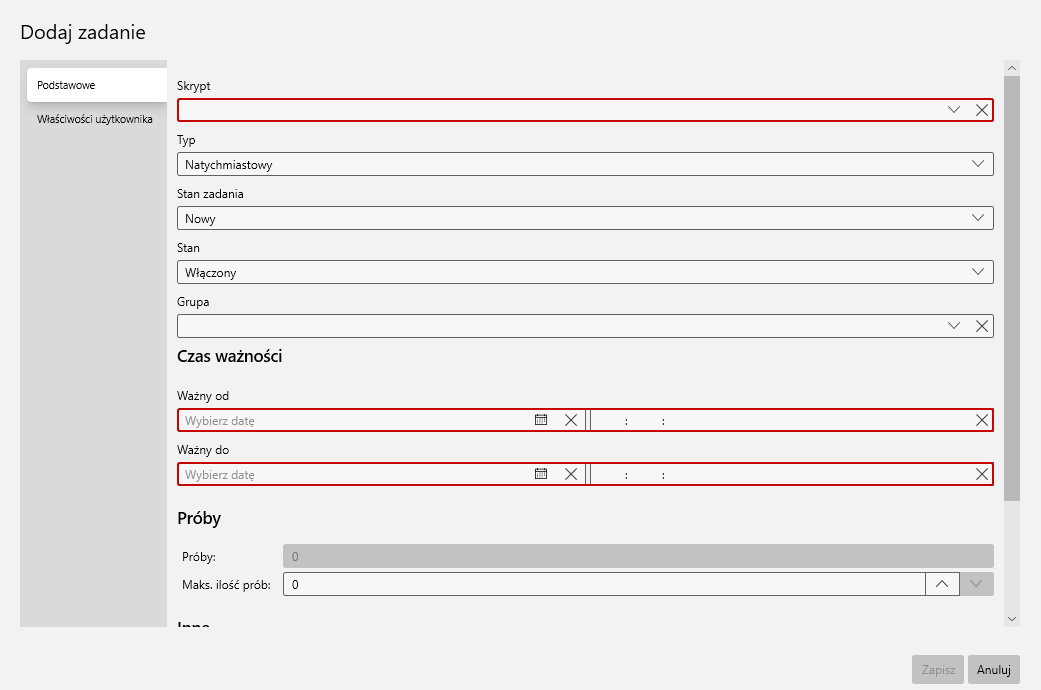The width and height of the screenshot is (1041, 690).
Task: Expand the Stan dropdown showing Włączony
Action: coord(977,272)
